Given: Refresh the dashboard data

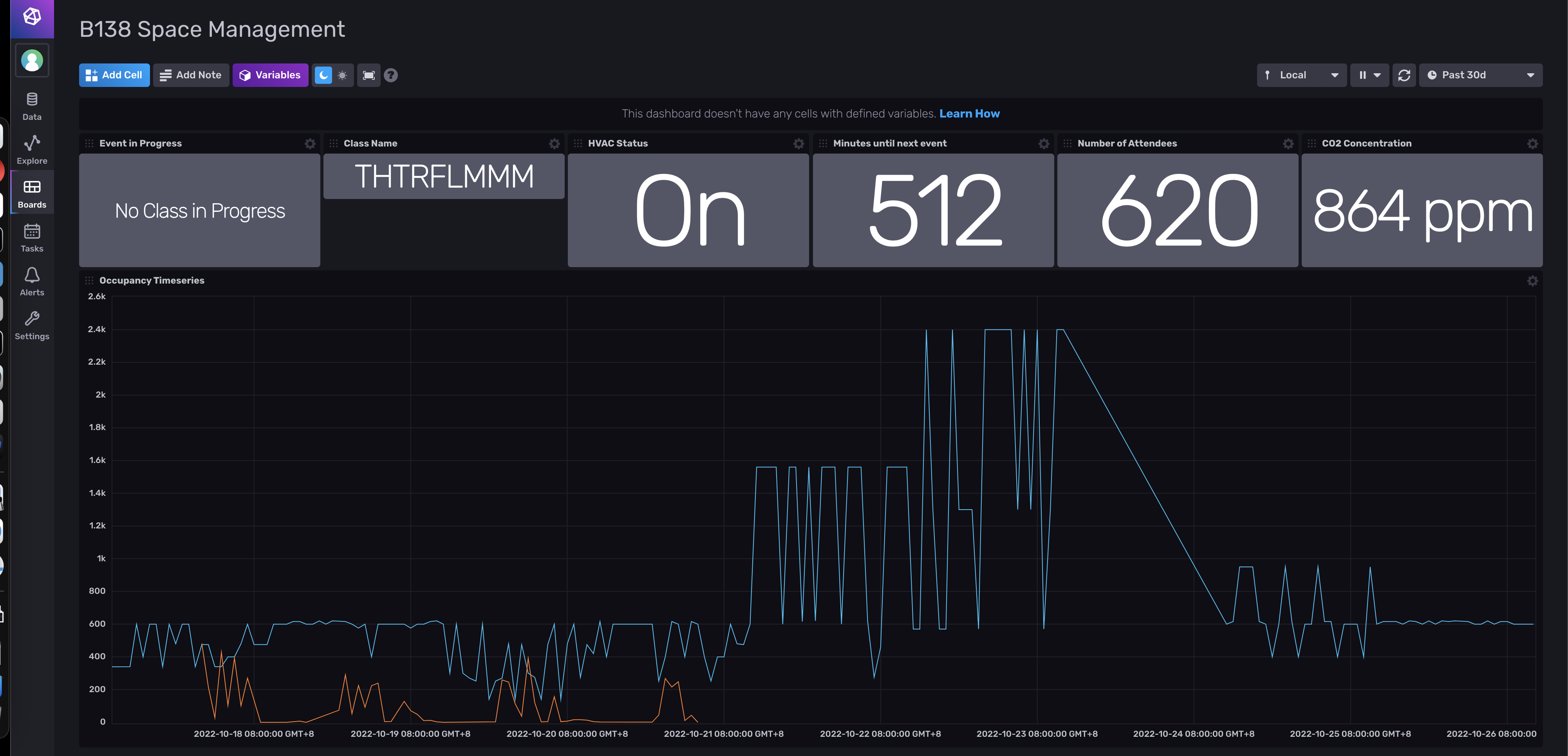Looking at the screenshot, I should coord(1404,75).
